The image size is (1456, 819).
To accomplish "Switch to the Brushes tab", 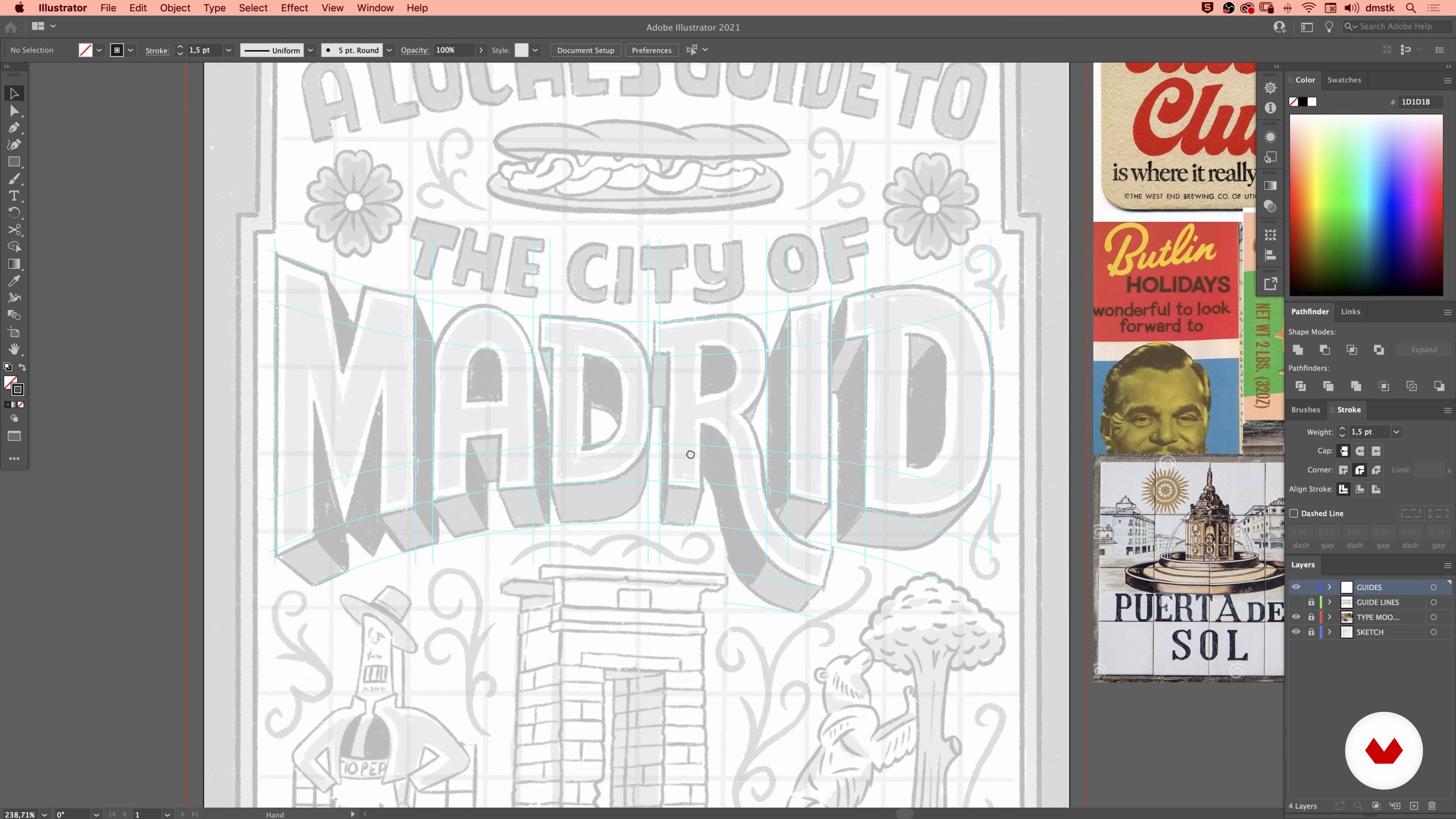I will [1305, 410].
